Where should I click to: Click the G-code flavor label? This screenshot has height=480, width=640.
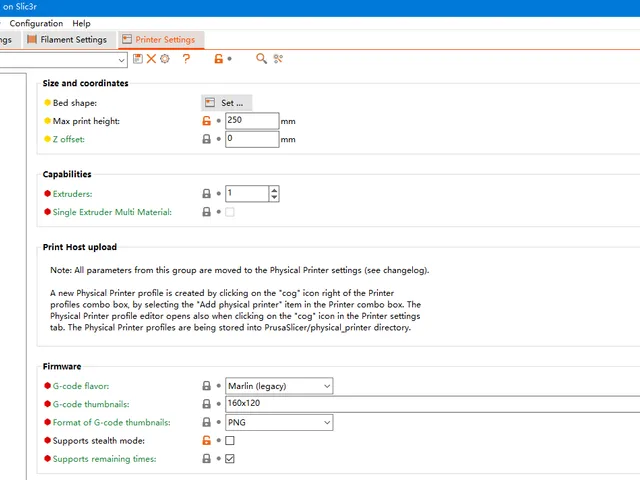[81, 386]
